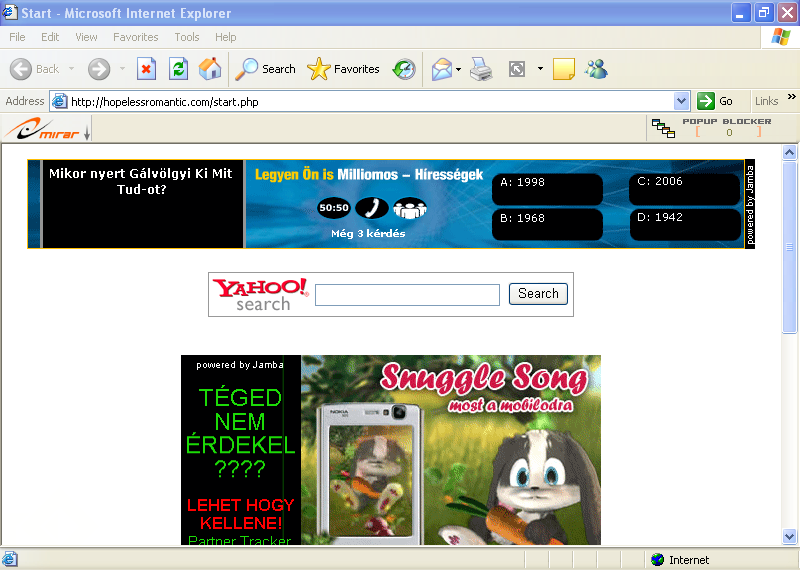The height and width of the screenshot is (570, 800).
Task: Choose answer C: 2006
Action: point(685,188)
